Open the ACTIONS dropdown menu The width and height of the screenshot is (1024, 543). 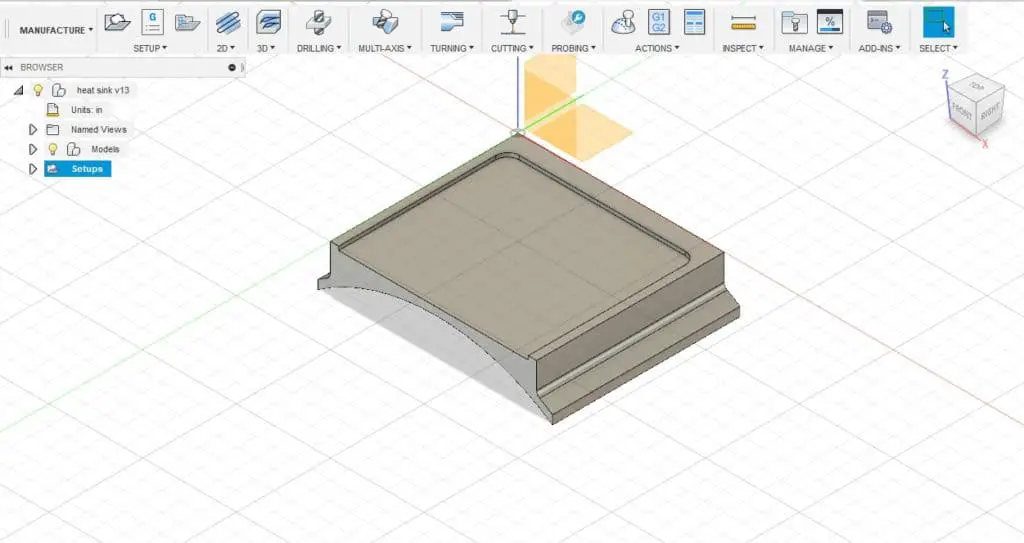point(657,48)
